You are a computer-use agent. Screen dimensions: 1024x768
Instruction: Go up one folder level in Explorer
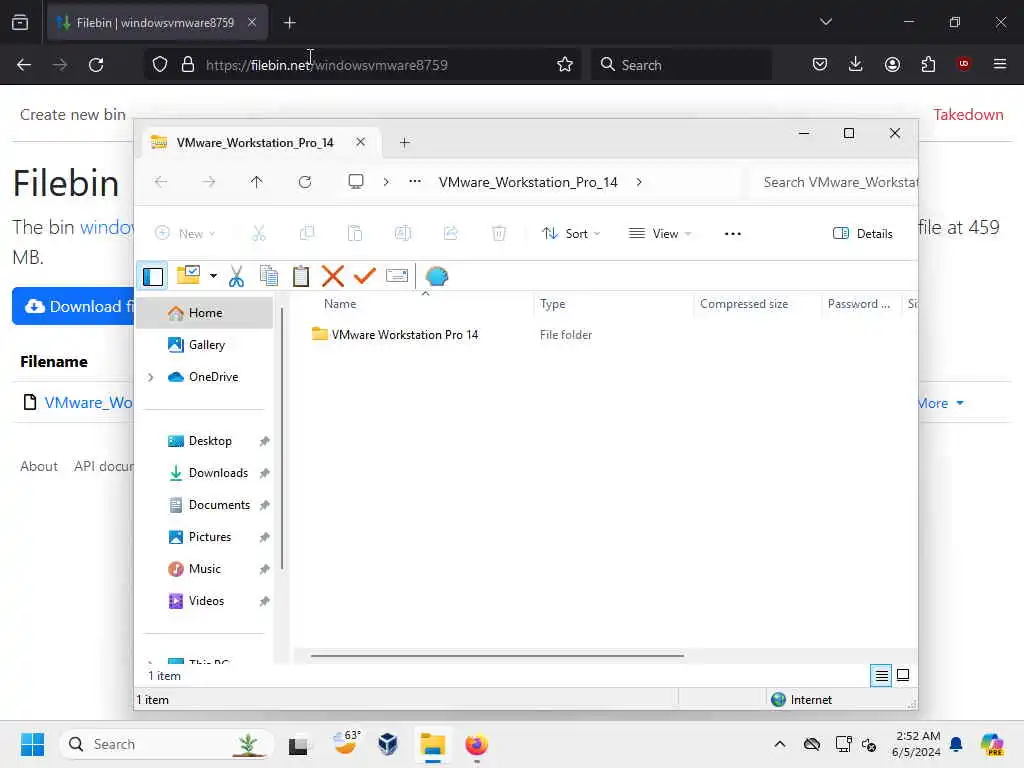point(257,182)
